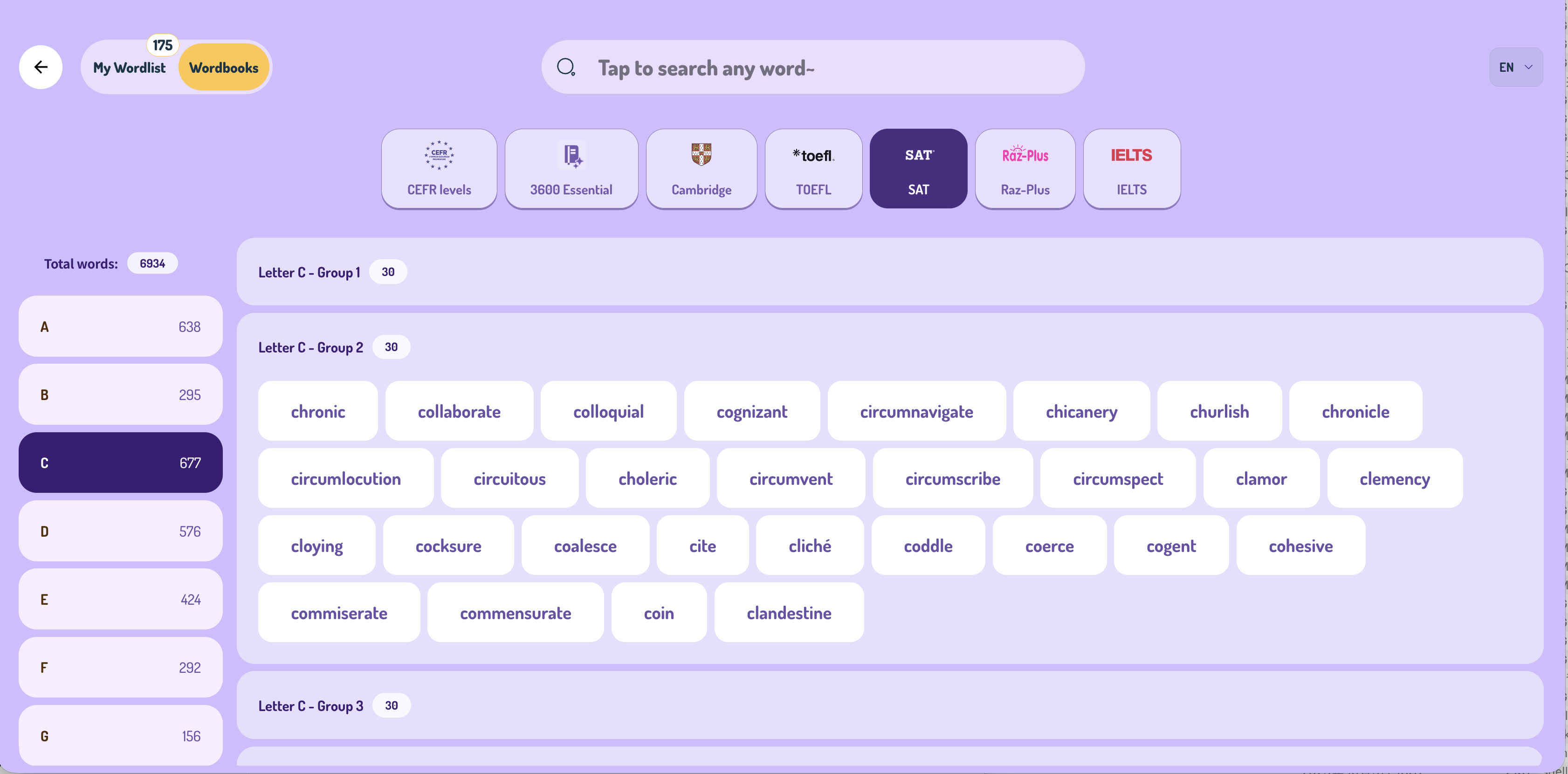Viewport: 1568px width, 774px height.
Task: Select the Raz-Plus wordbook
Action: (x=1025, y=169)
